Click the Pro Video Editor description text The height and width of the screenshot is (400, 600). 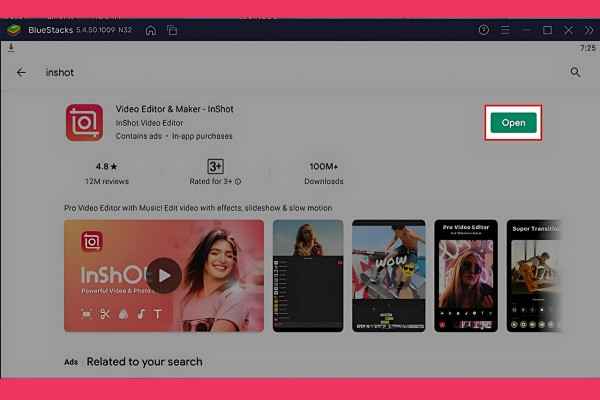tap(198, 208)
